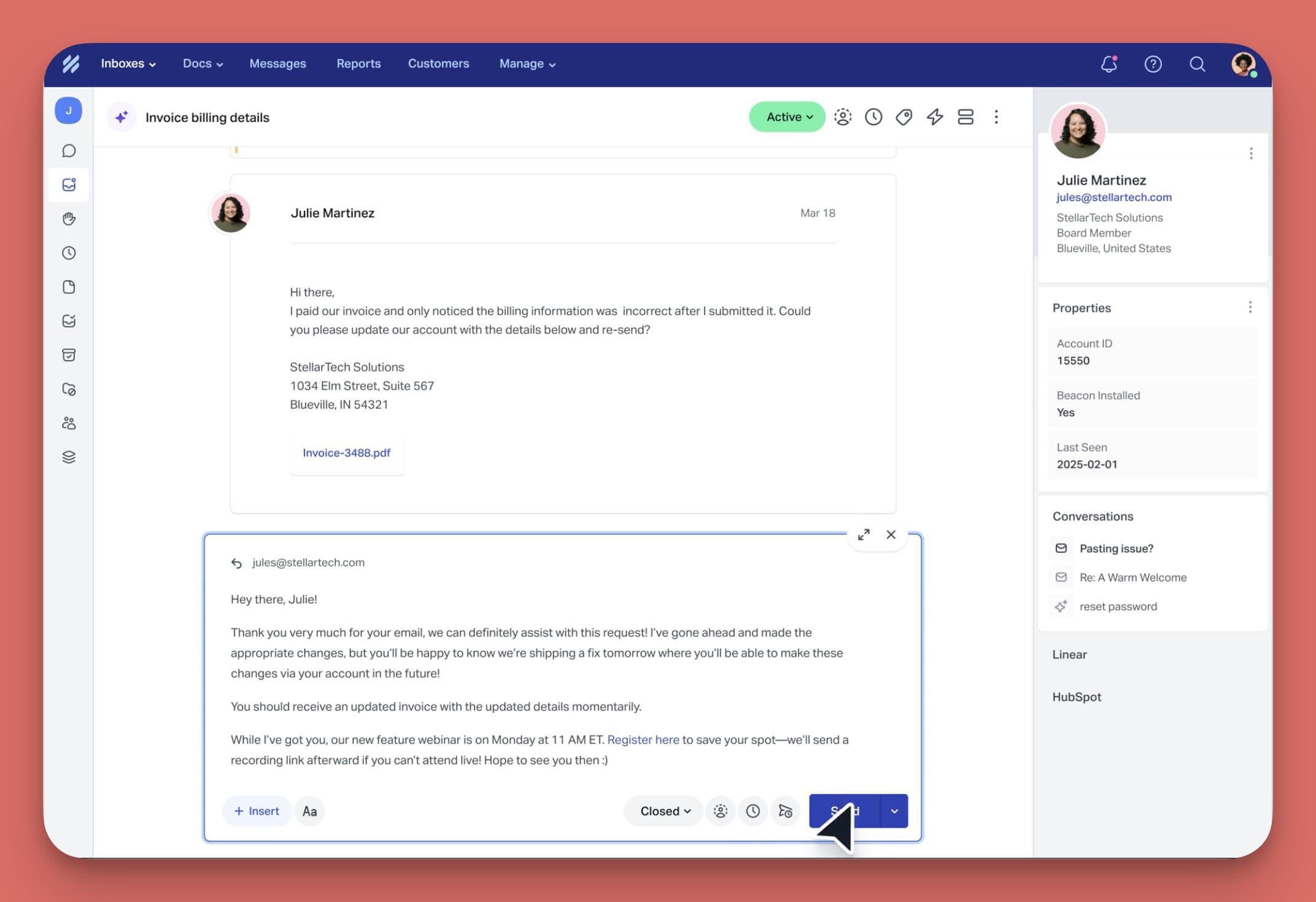This screenshot has height=902, width=1316.
Task: View notifications via the bell icon
Action: pos(1109,64)
